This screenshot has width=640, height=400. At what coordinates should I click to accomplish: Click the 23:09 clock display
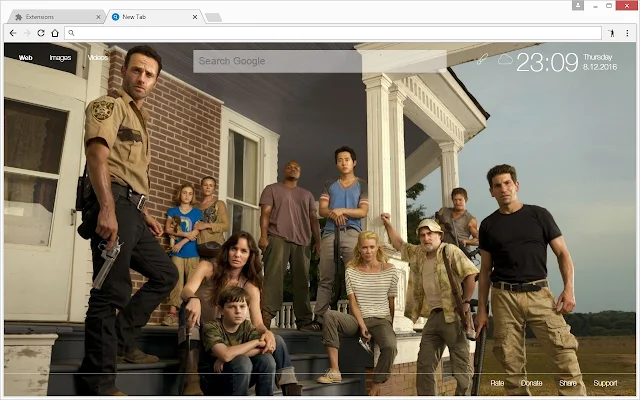point(547,62)
